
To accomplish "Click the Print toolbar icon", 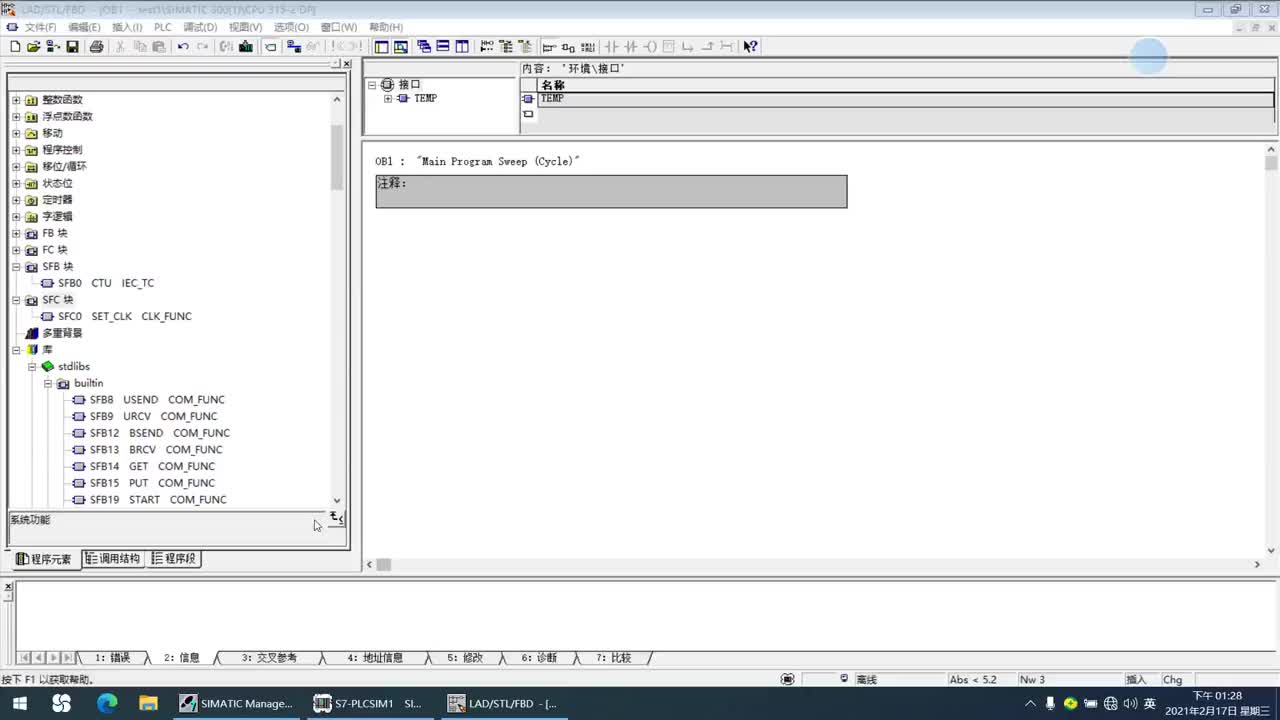I will point(96,46).
